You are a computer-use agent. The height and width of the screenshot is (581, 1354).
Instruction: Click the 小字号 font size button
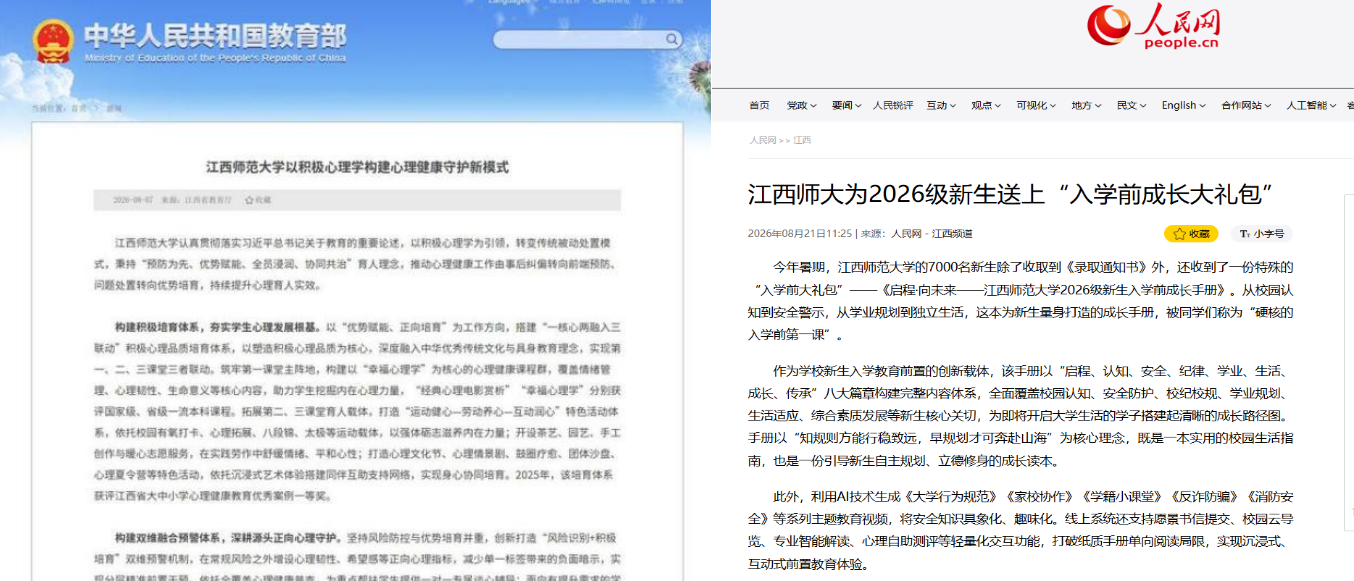1262,233
